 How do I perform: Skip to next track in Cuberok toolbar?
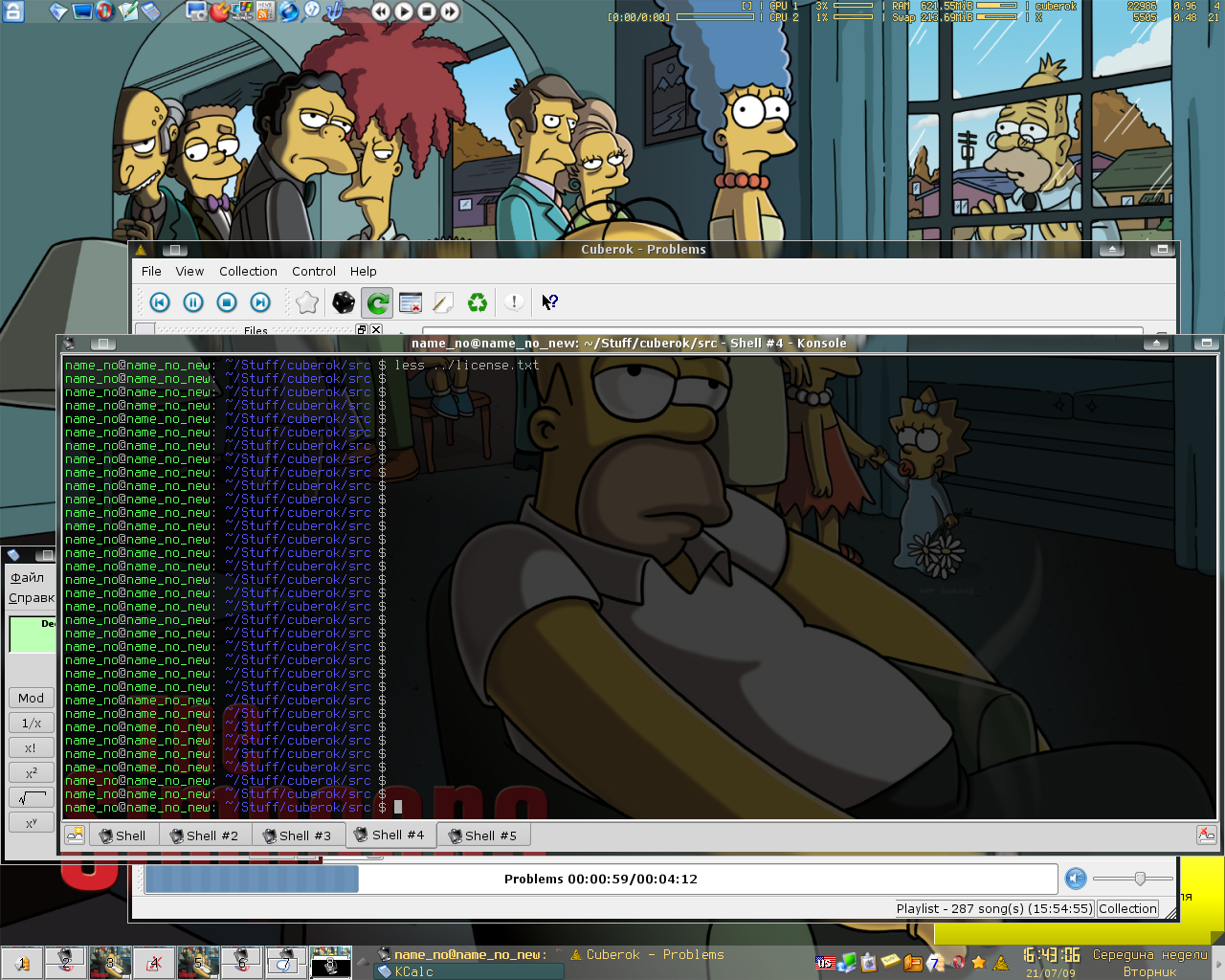[260, 302]
